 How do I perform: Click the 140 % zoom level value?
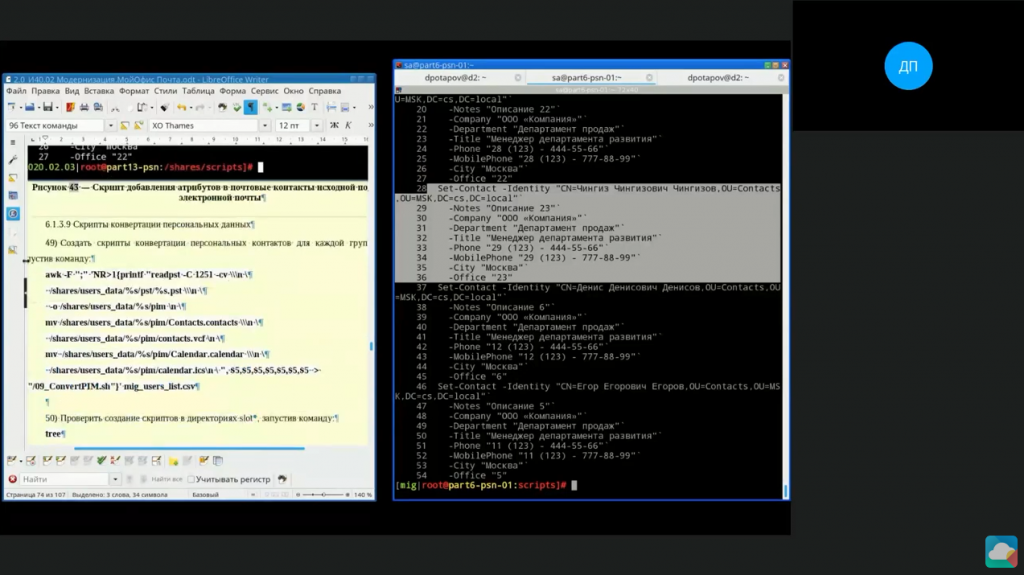tap(363, 495)
